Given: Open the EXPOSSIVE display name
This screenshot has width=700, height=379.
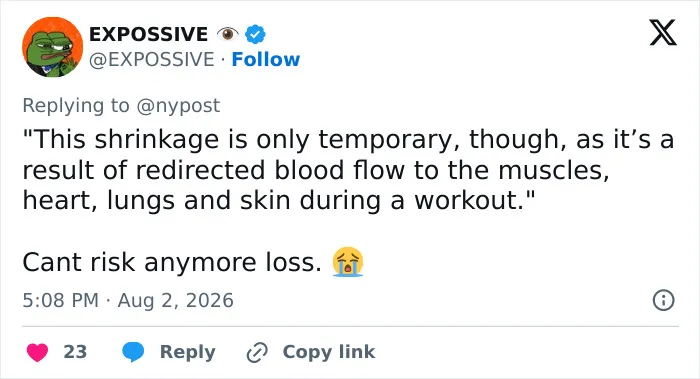Looking at the screenshot, I should click(x=148, y=34).
